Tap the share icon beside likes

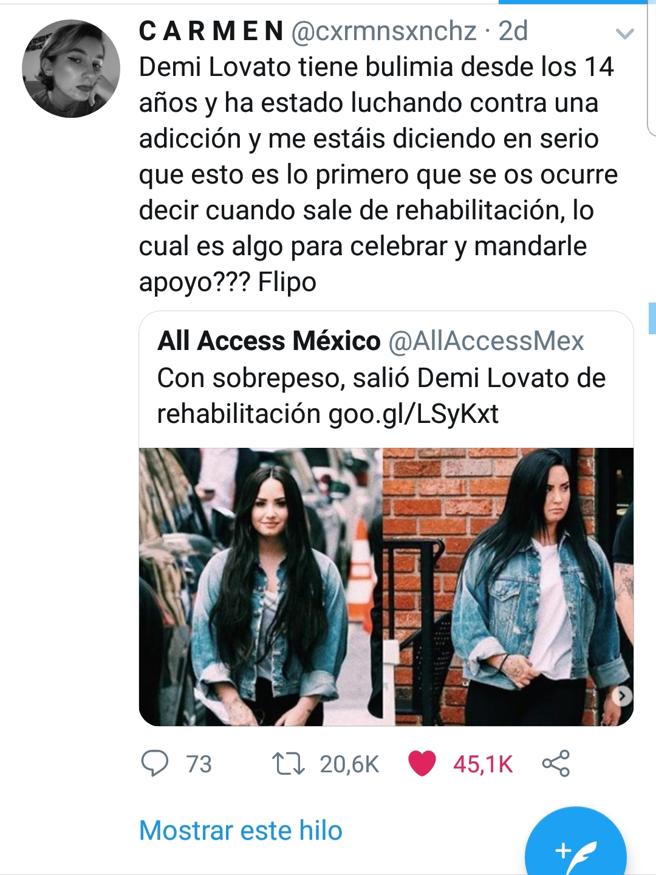556,763
